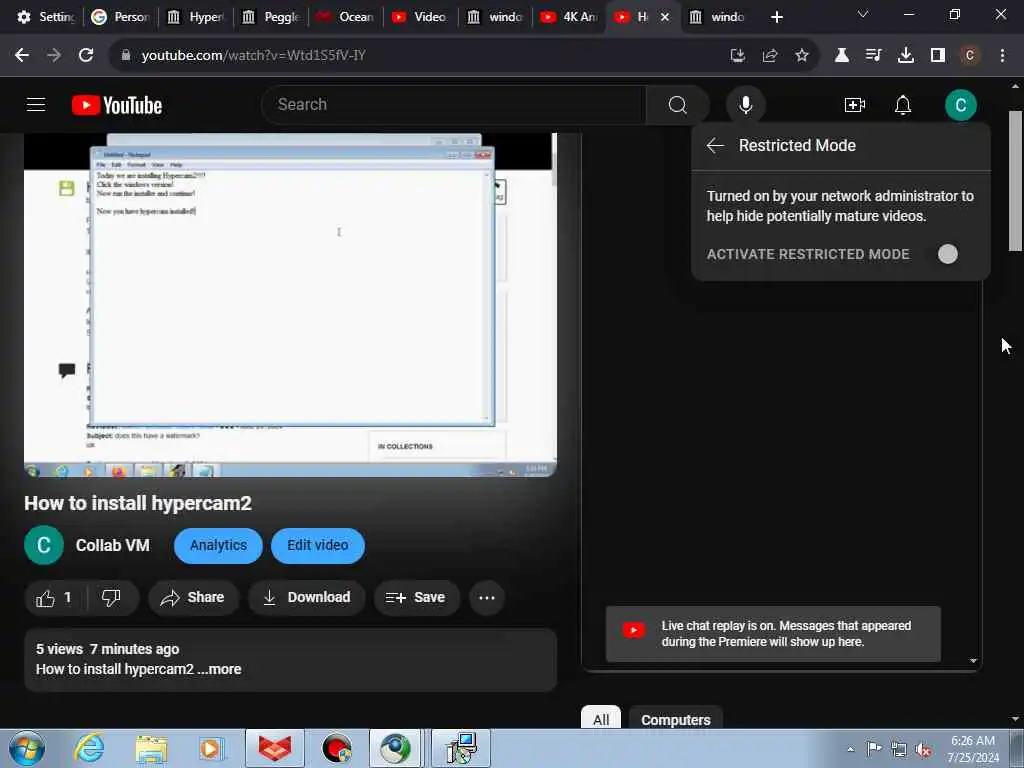
Task: Switch to the 4K An YouTube tab
Action: [x=569, y=17]
